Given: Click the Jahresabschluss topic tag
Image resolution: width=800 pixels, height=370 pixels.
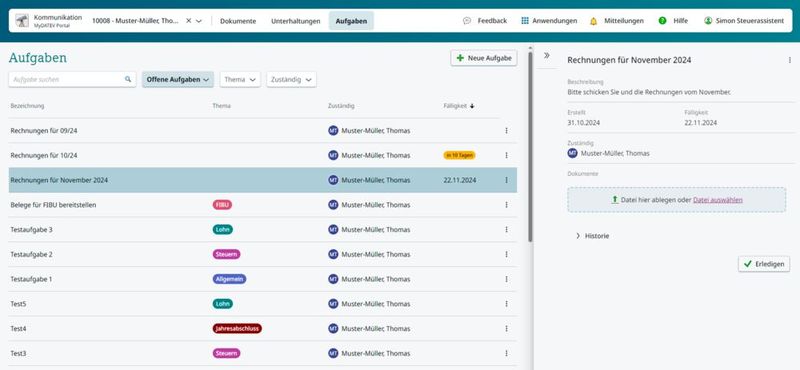Looking at the screenshot, I should point(237,329).
